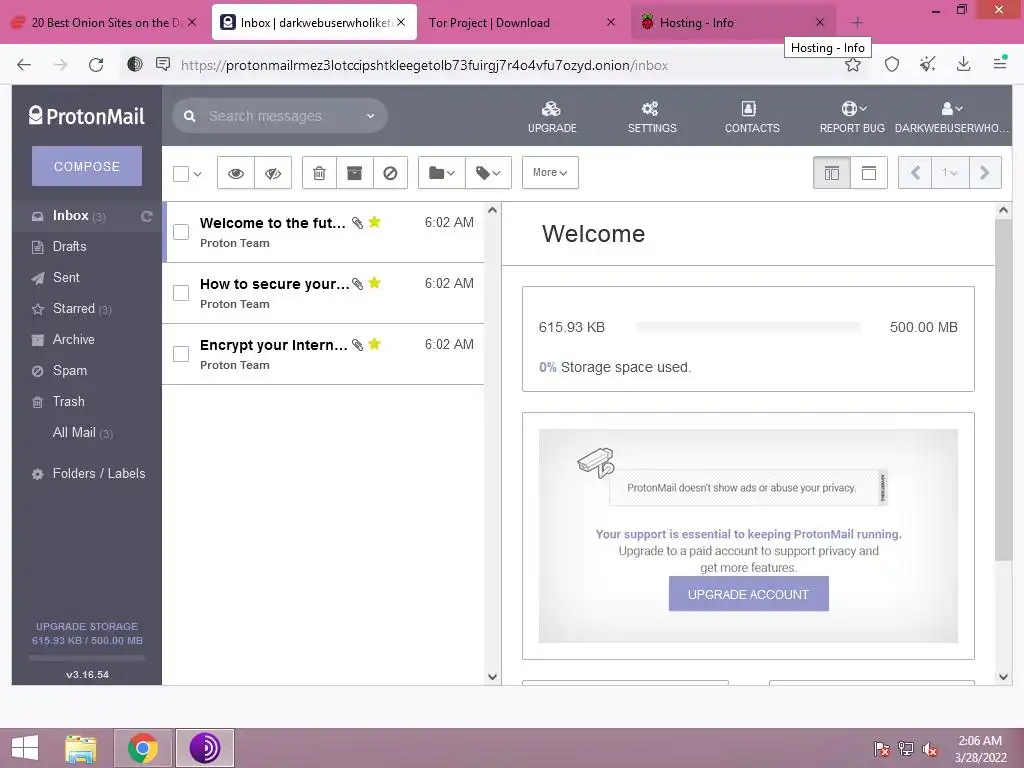Expand the select-all options arrow
Image resolution: width=1024 pixels, height=768 pixels.
(x=197, y=174)
